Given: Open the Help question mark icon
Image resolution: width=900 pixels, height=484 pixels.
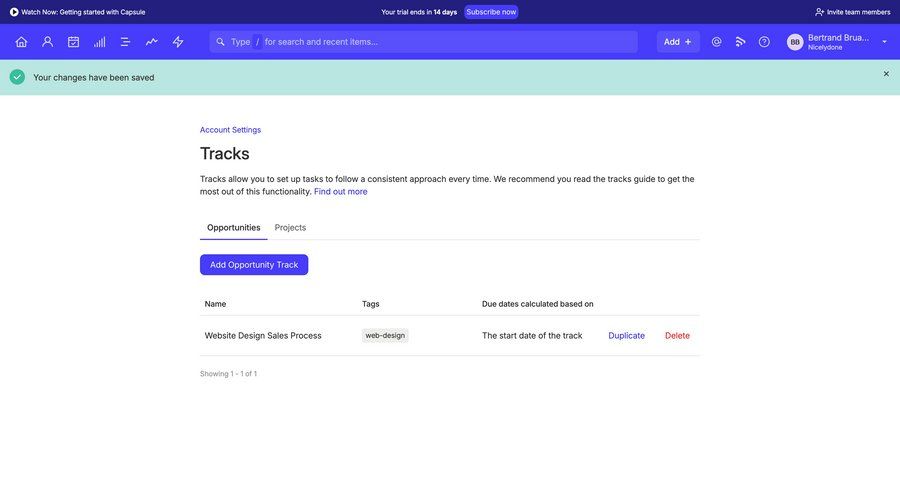Looking at the screenshot, I should (764, 42).
